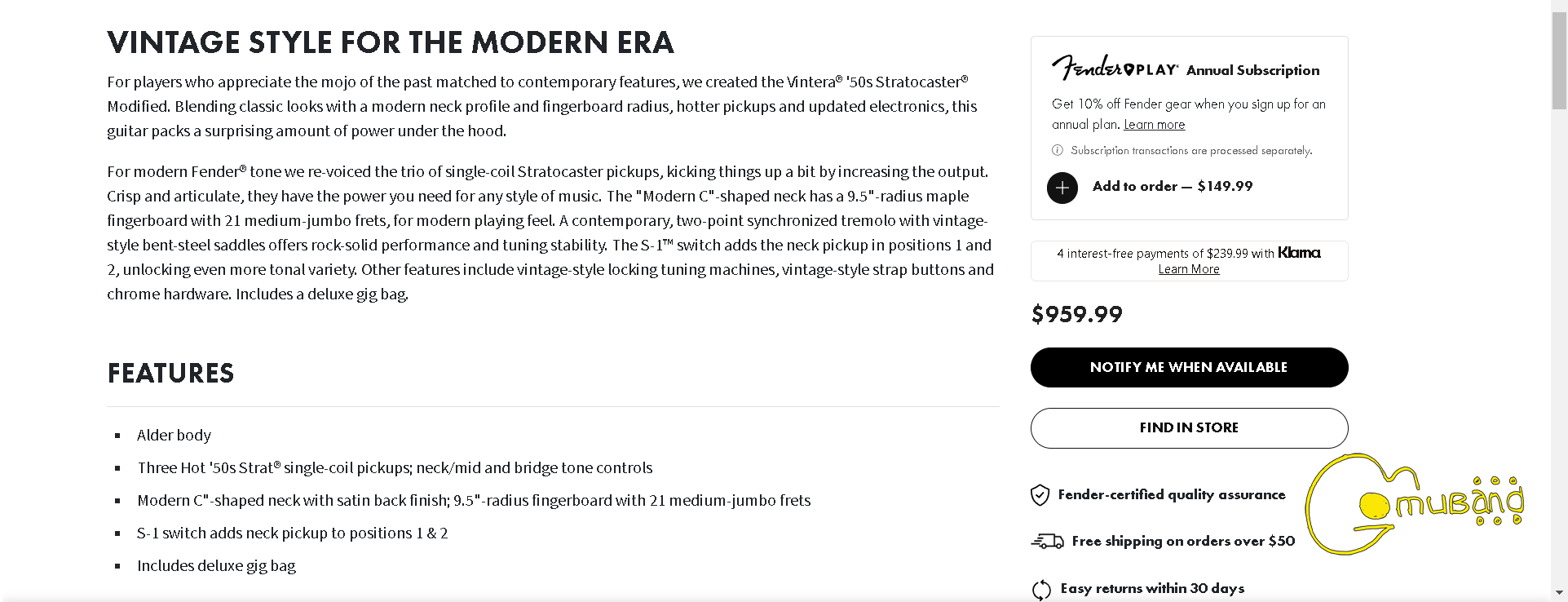Click the scrollbar up arrow
The width and height of the screenshot is (1568, 602).
point(1559,7)
